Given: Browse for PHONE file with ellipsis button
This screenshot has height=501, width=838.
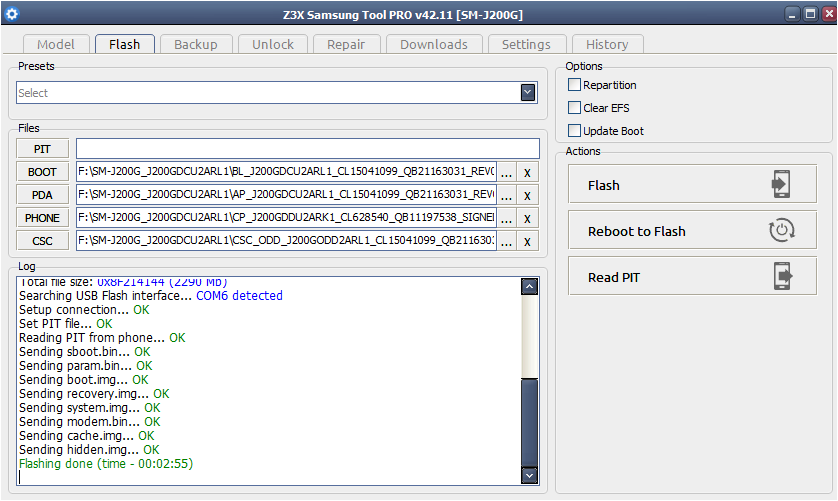Looking at the screenshot, I should click(507, 218).
